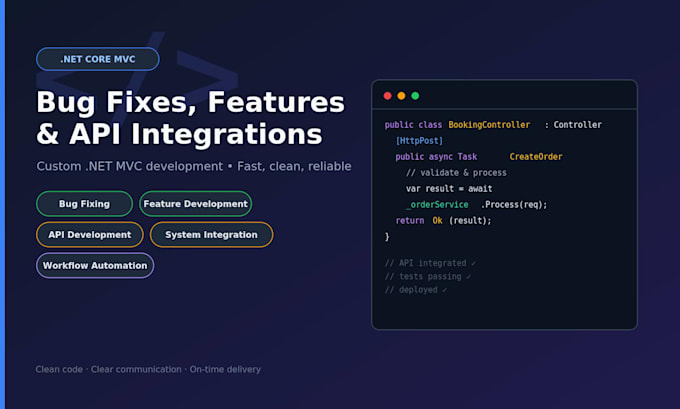The width and height of the screenshot is (680, 409).
Task: Click the green dot in code window
Action: point(415,96)
